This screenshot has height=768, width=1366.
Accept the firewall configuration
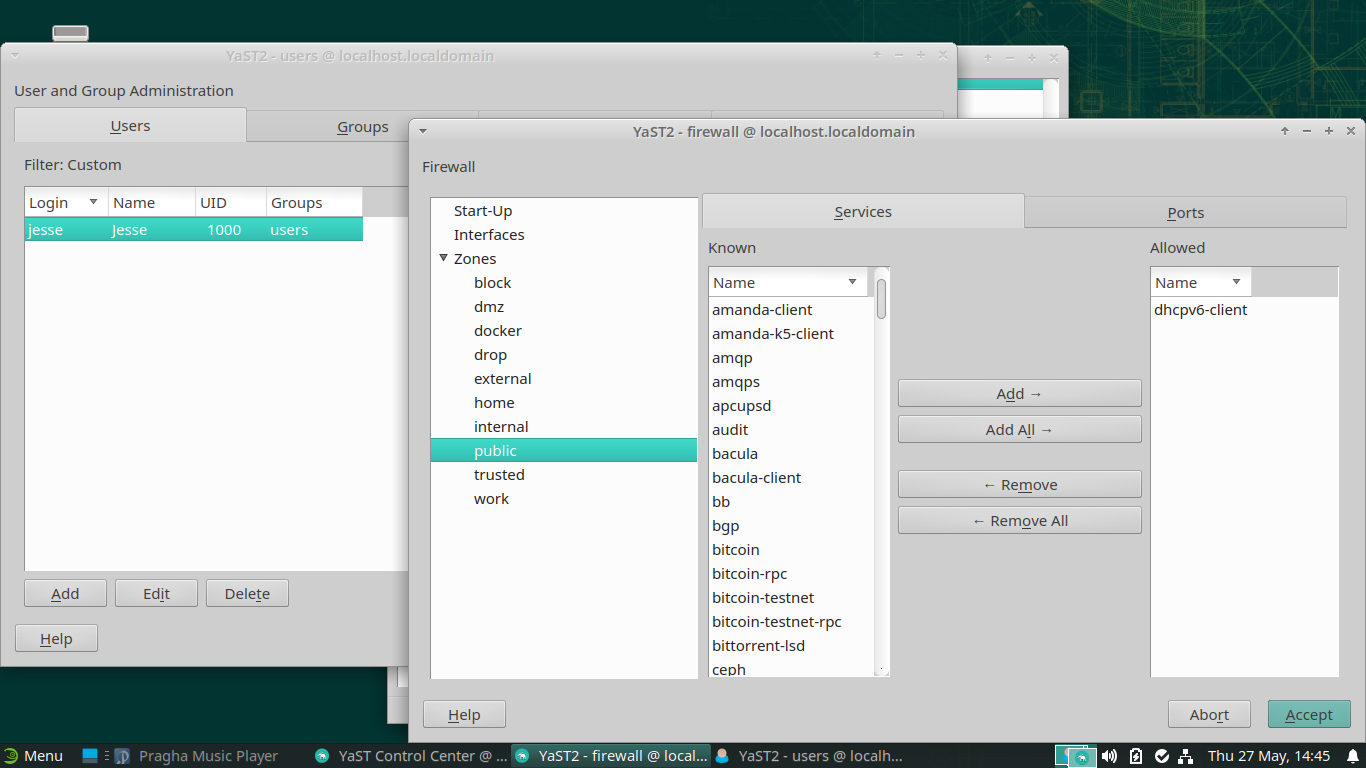click(1309, 714)
